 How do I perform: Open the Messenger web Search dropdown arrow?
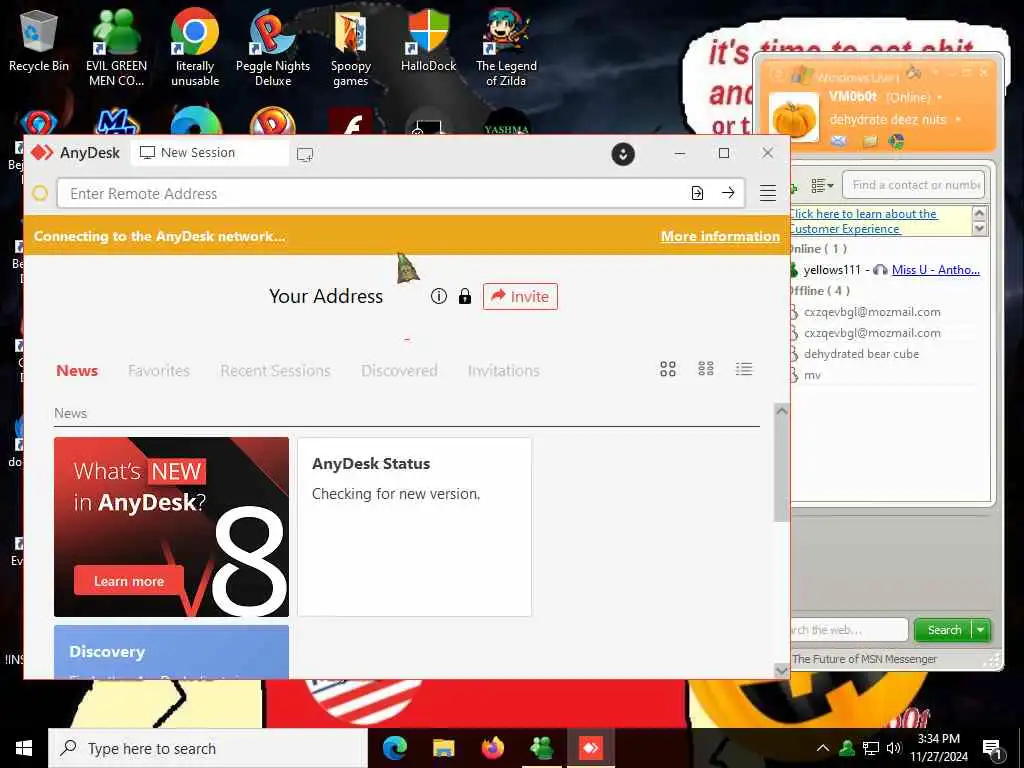pos(981,630)
